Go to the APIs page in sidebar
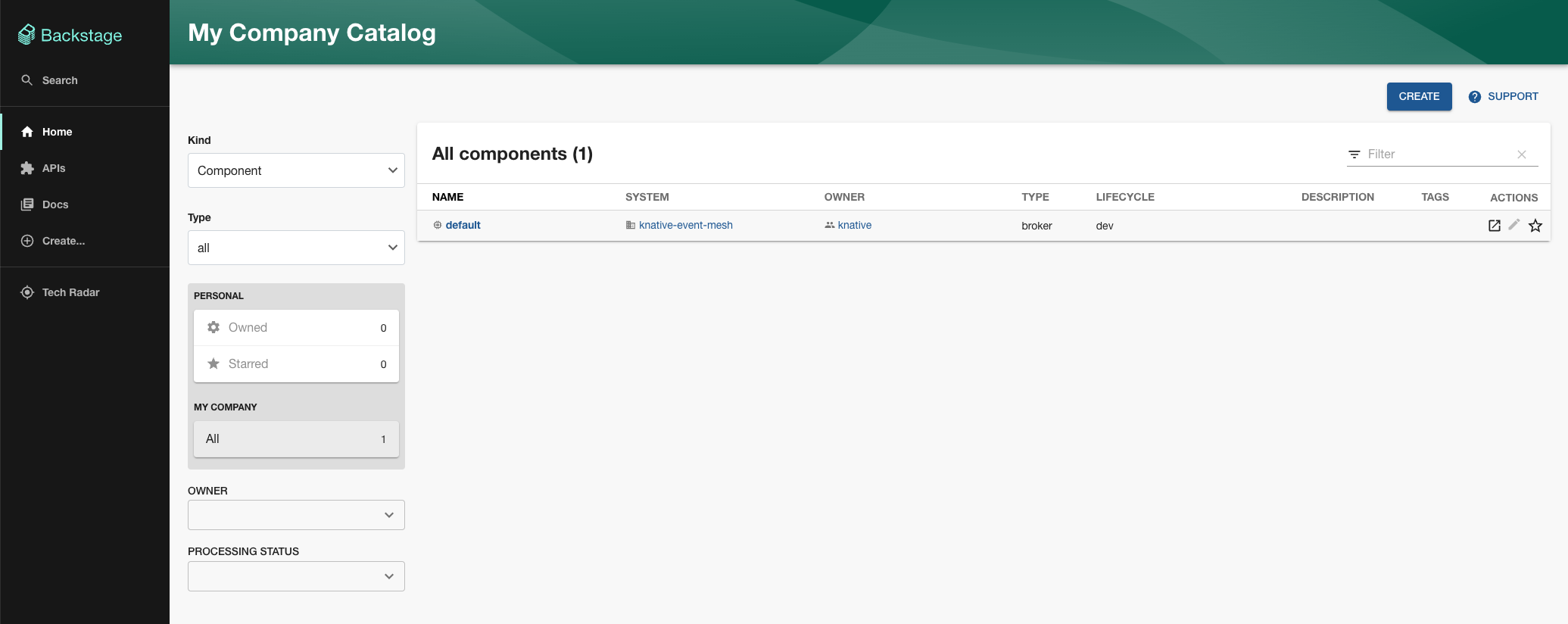Screen dimensions: 1568x624 53,168
